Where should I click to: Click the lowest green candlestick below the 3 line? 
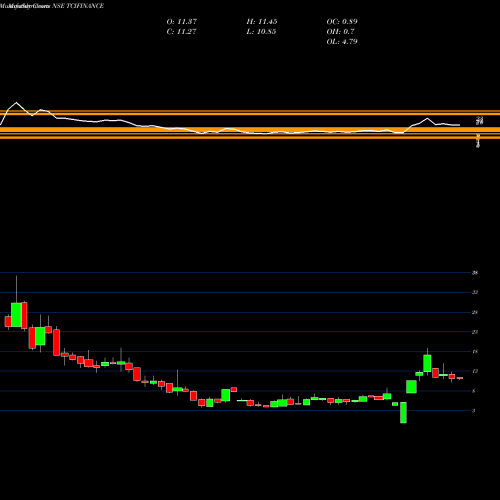(x=403, y=413)
